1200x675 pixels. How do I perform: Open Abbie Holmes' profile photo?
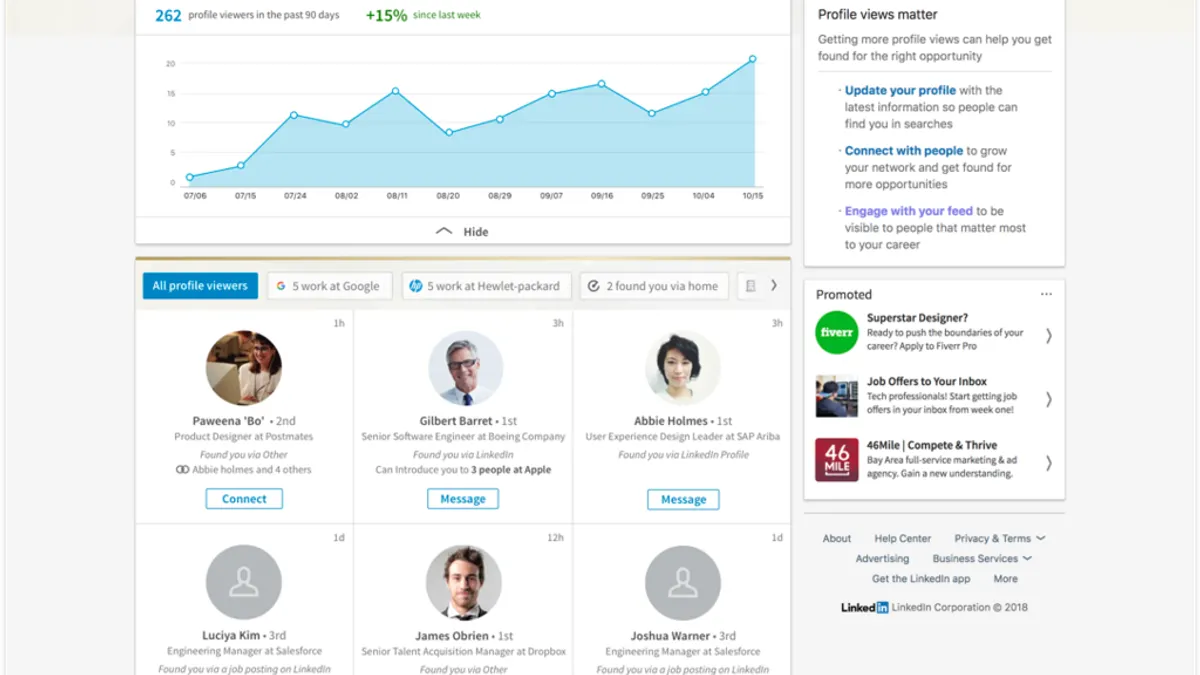(683, 368)
